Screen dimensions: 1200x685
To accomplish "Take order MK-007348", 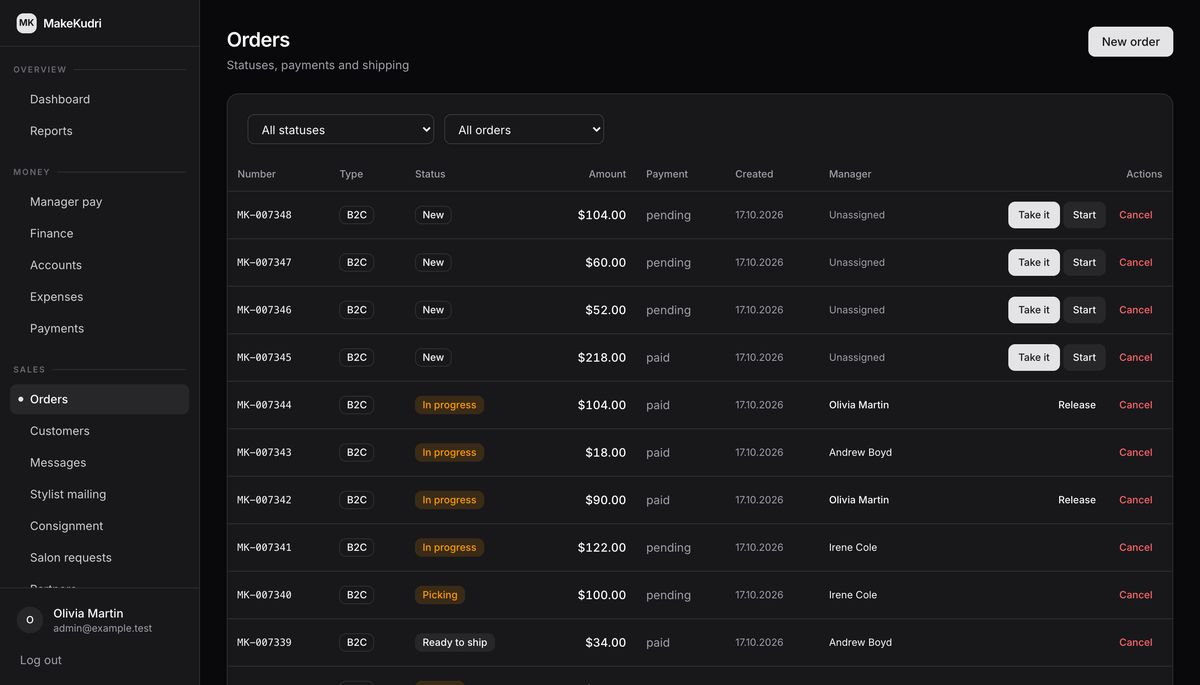I will pyautogui.click(x=1034, y=215).
